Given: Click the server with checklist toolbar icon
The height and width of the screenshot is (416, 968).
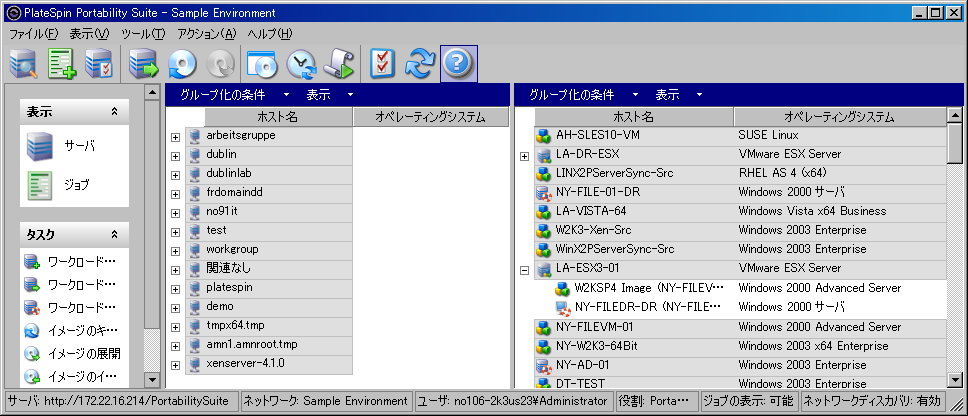Looking at the screenshot, I should click(99, 64).
